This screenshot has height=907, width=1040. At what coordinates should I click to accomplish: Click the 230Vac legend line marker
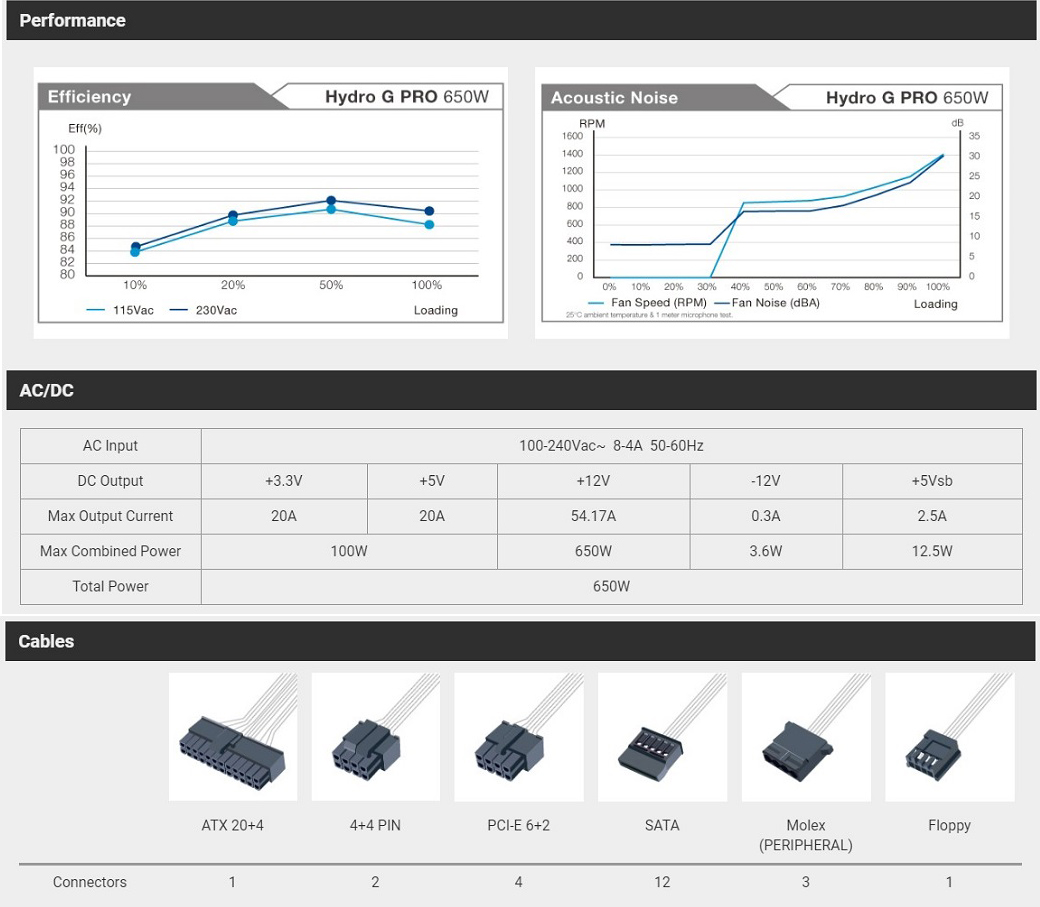tap(178, 310)
